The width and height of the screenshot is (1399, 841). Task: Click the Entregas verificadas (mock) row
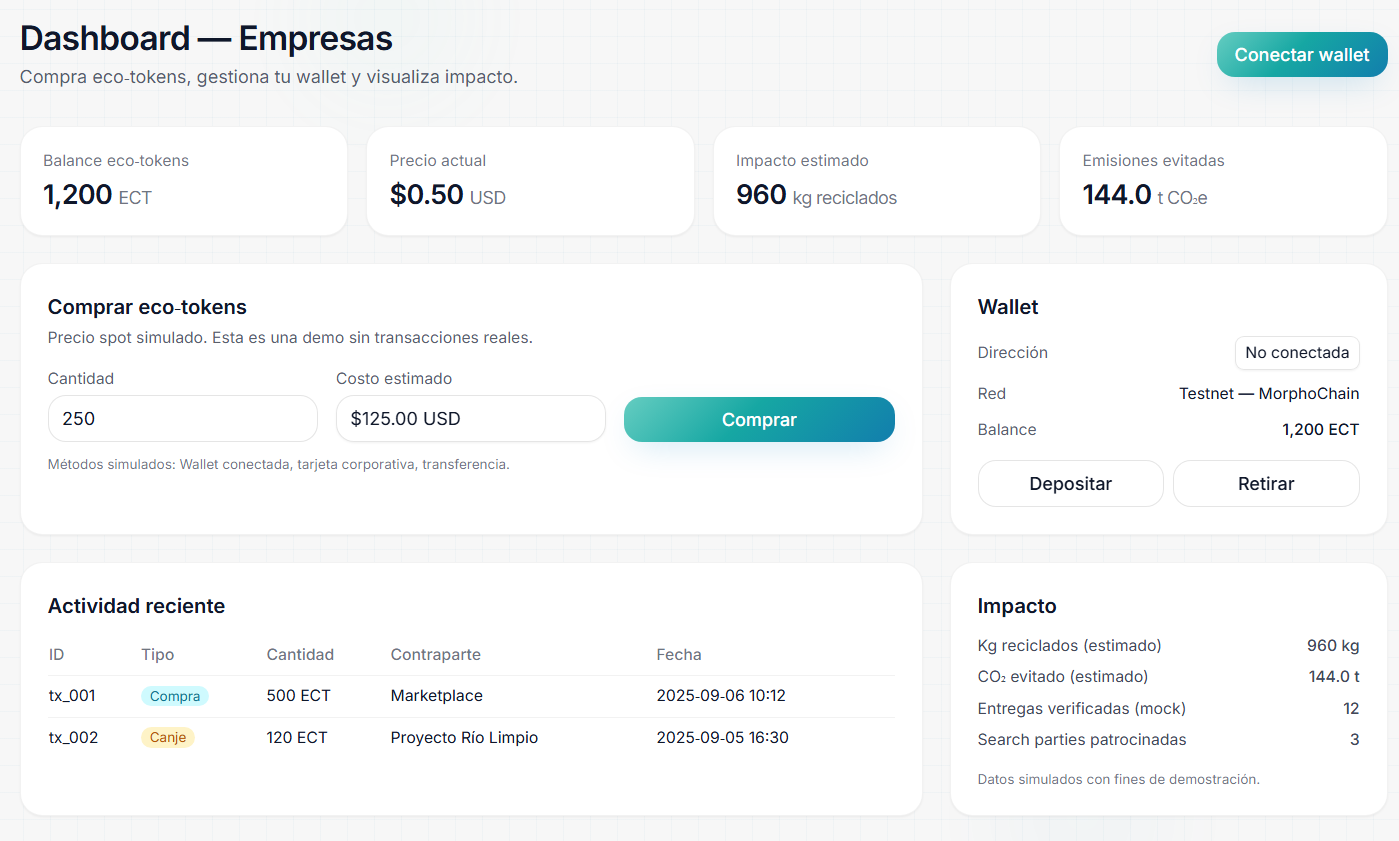pyautogui.click(x=1168, y=709)
